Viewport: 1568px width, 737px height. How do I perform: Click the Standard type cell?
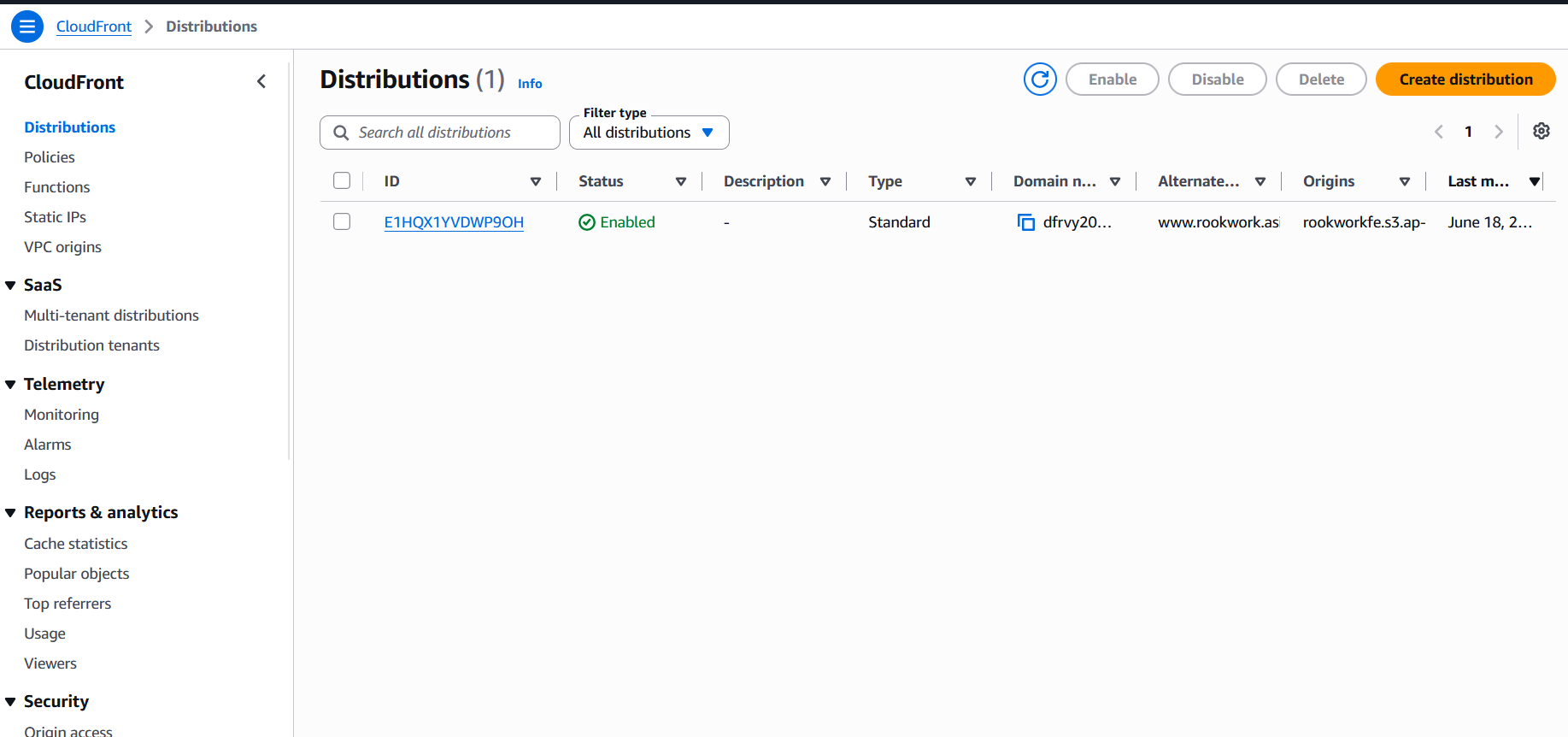(x=899, y=222)
